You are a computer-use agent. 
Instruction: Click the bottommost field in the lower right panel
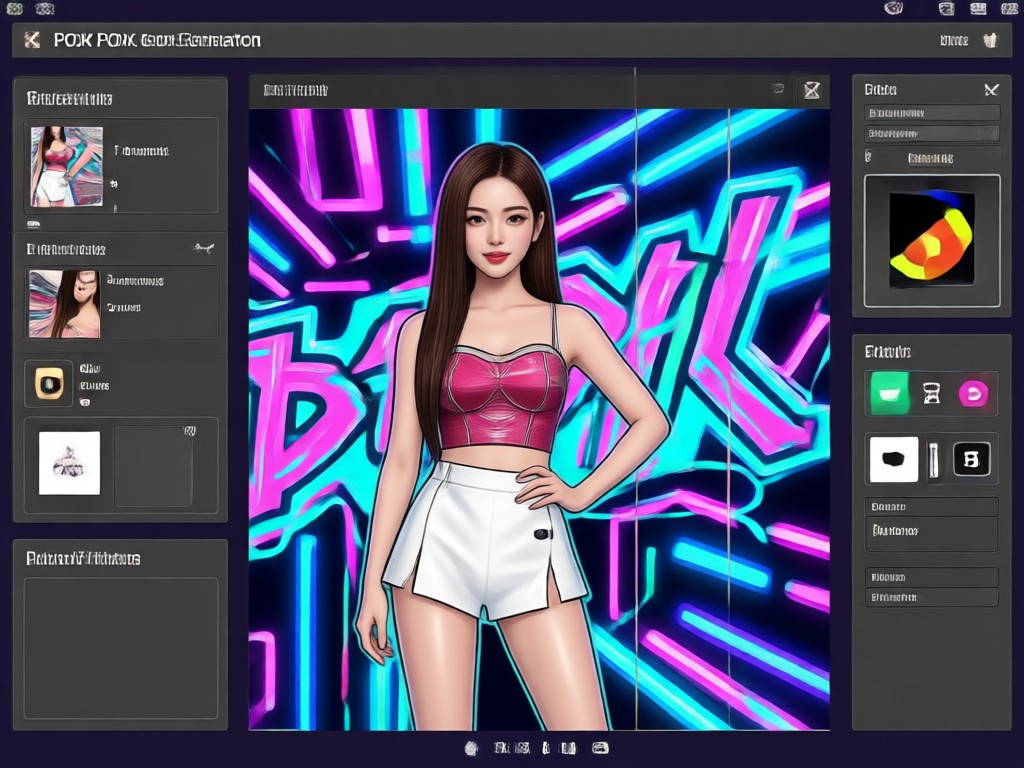(932, 597)
